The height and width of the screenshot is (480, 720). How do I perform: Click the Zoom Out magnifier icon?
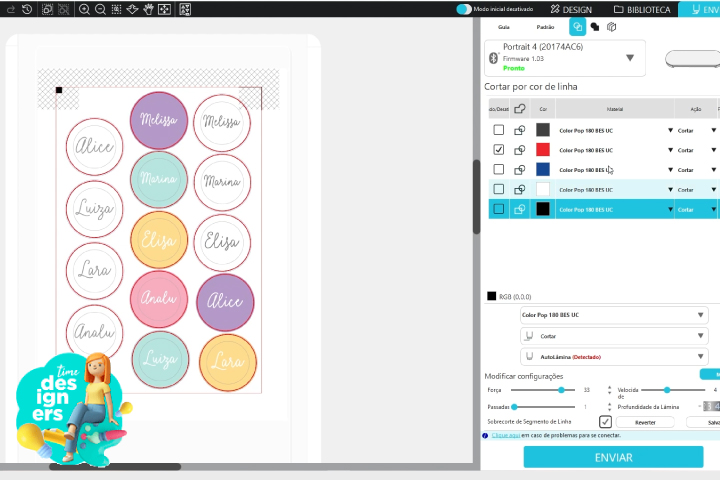click(101, 9)
